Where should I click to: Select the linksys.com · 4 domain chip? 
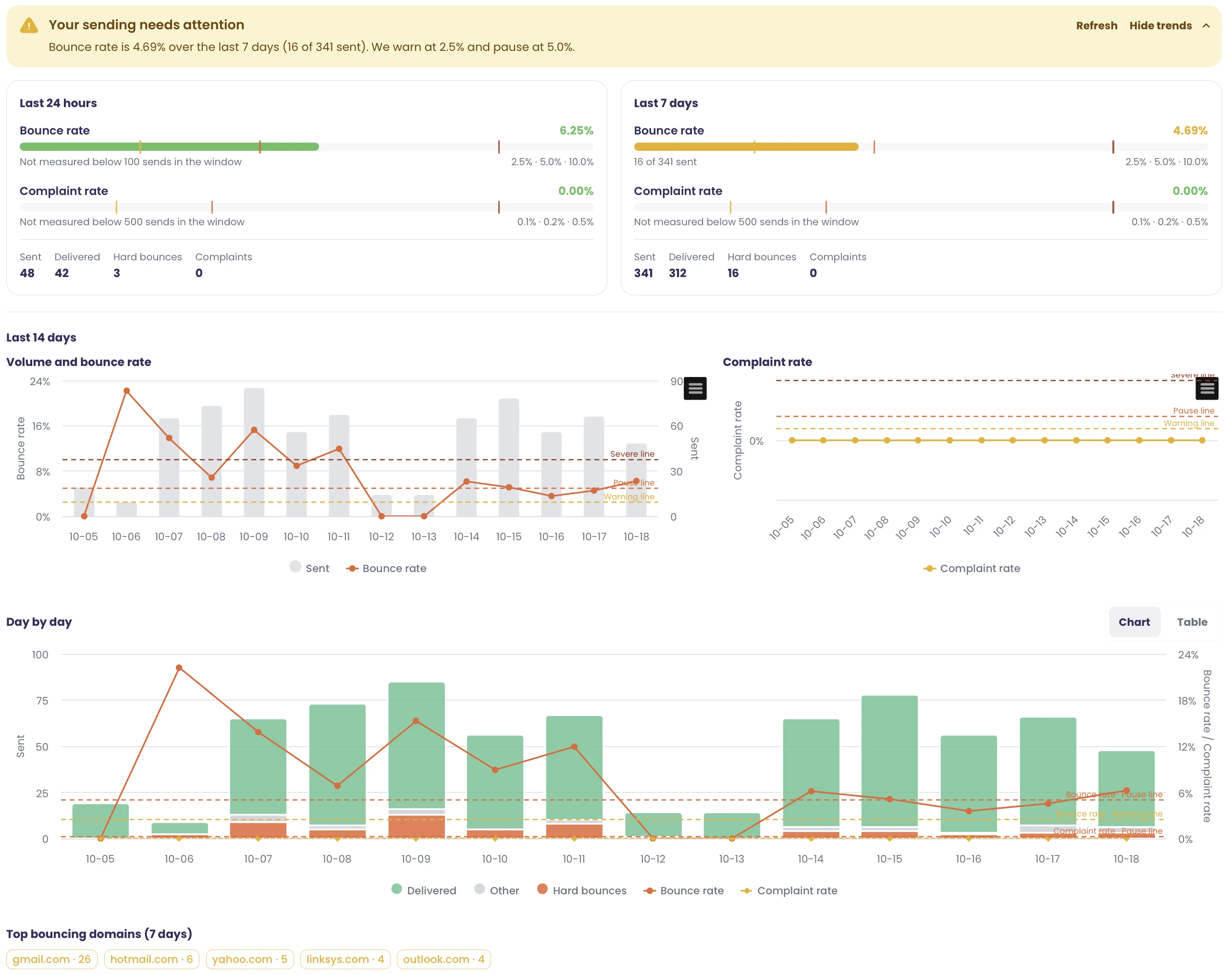(345, 959)
